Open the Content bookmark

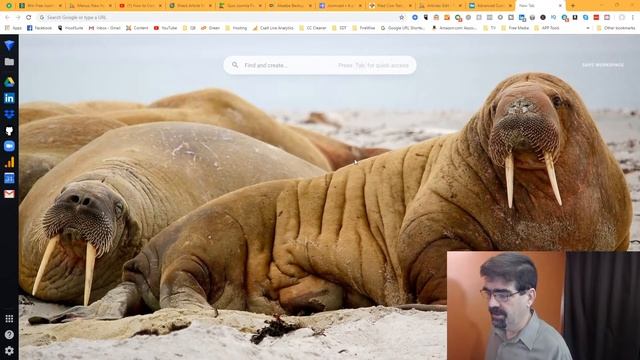(x=137, y=28)
